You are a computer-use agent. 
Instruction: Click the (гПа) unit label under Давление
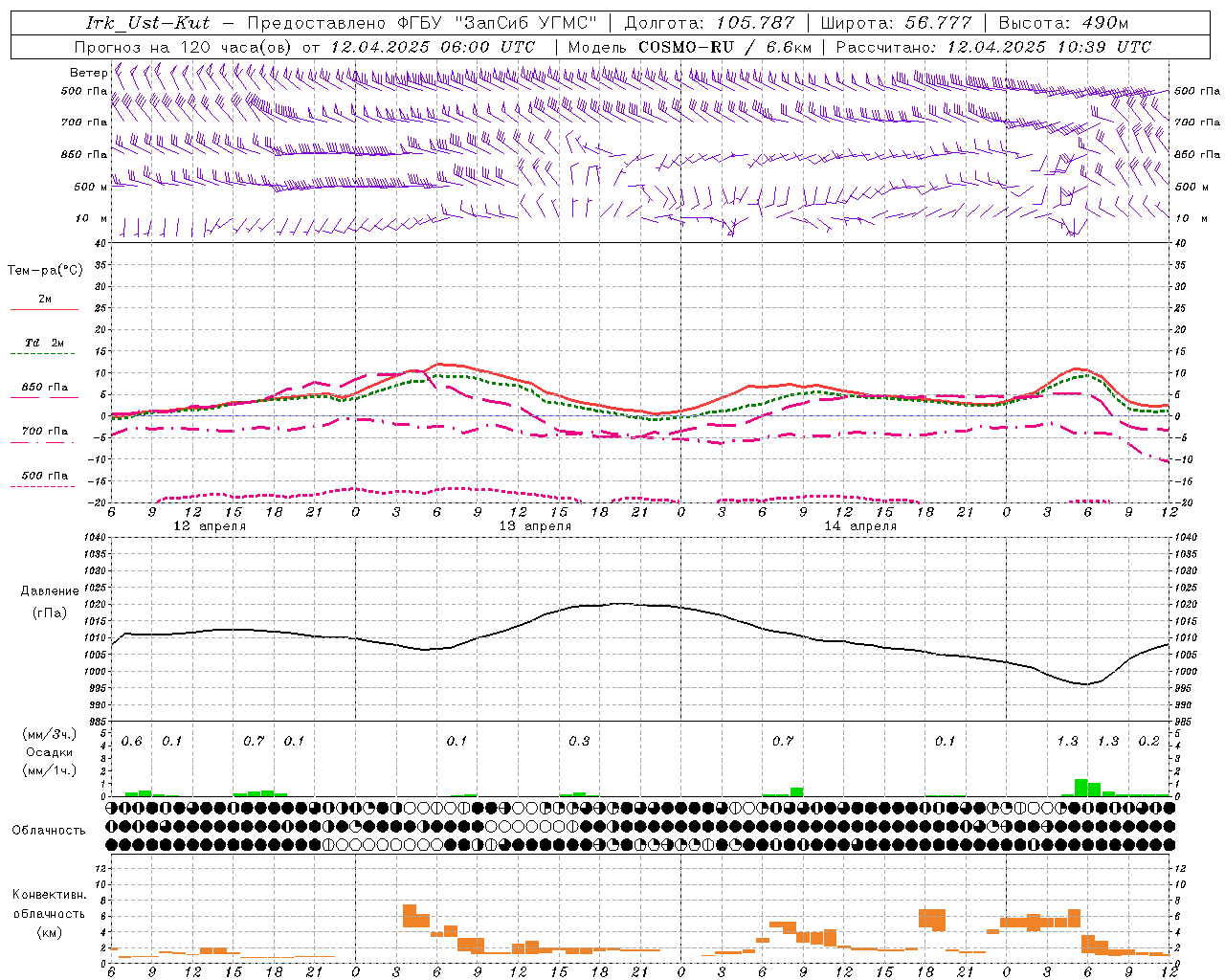(x=50, y=612)
